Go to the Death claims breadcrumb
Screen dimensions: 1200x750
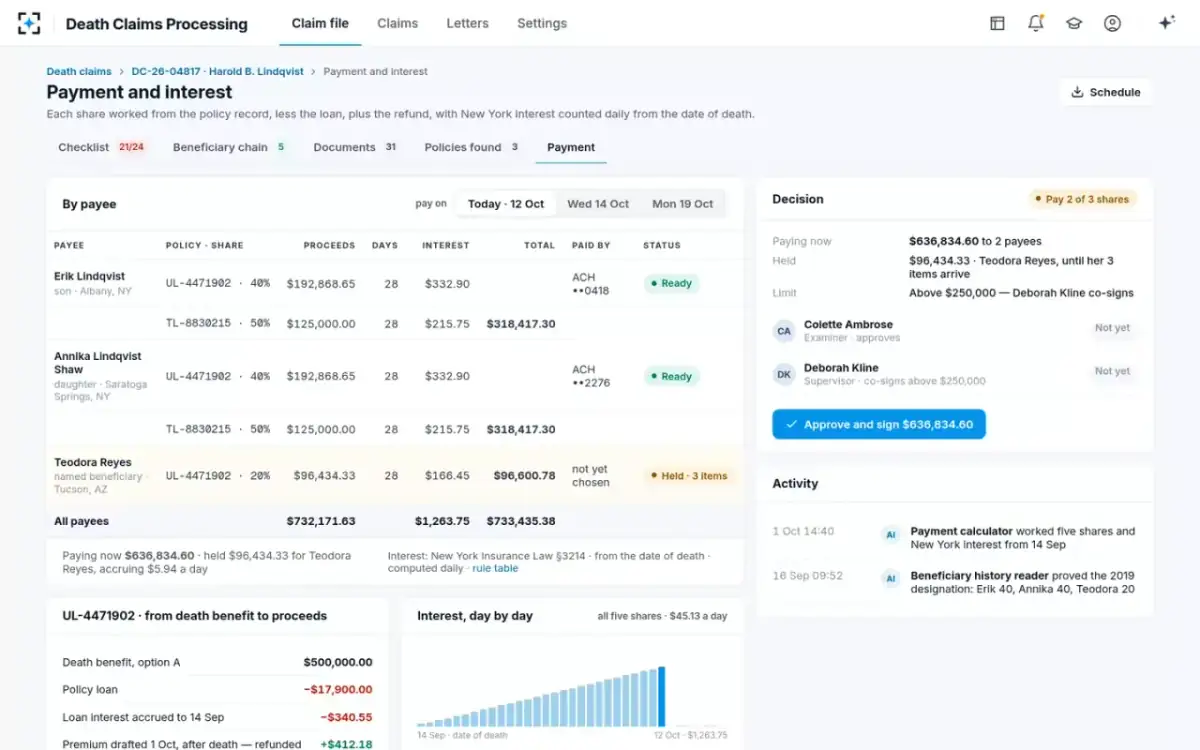click(79, 72)
